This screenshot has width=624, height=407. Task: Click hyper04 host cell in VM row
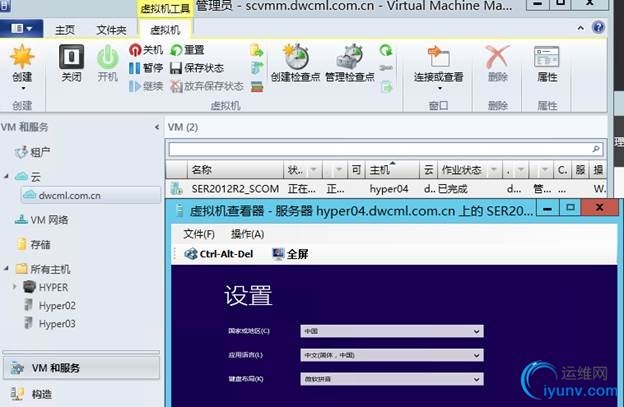pyautogui.click(x=389, y=189)
